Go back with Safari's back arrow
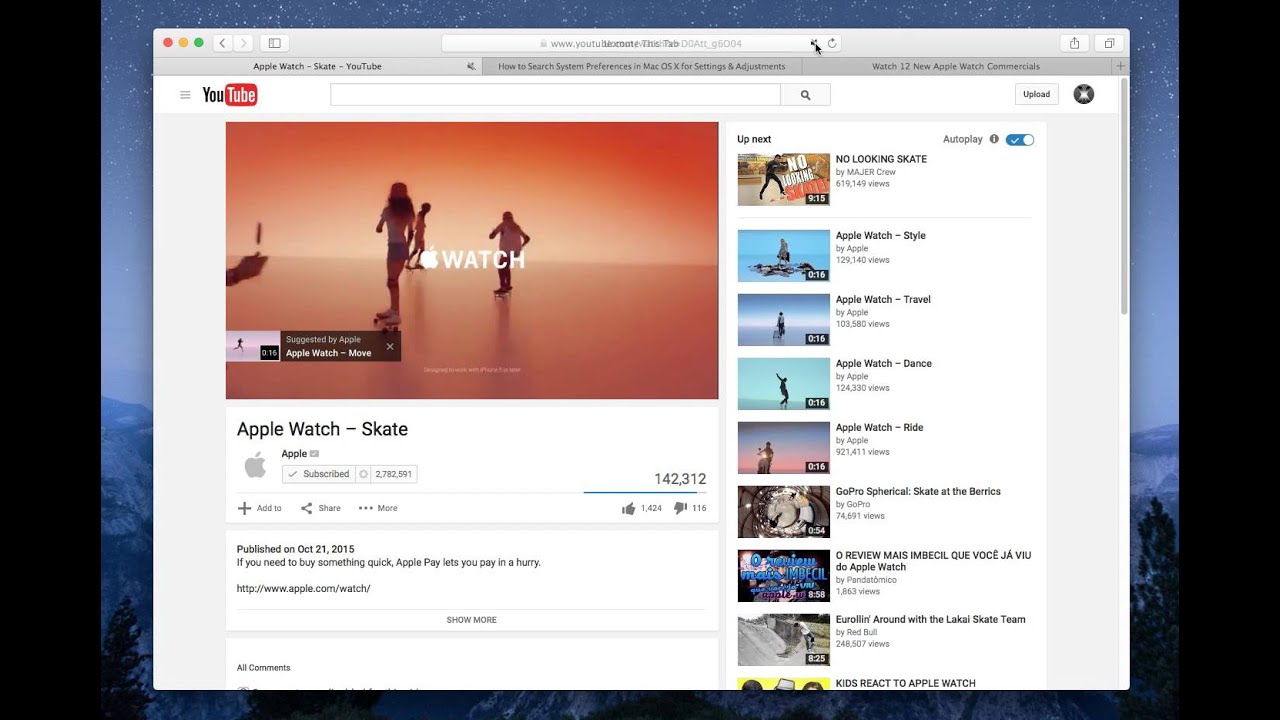The height and width of the screenshot is (720, 1280). pyautogui.click(x=222, y=43)
